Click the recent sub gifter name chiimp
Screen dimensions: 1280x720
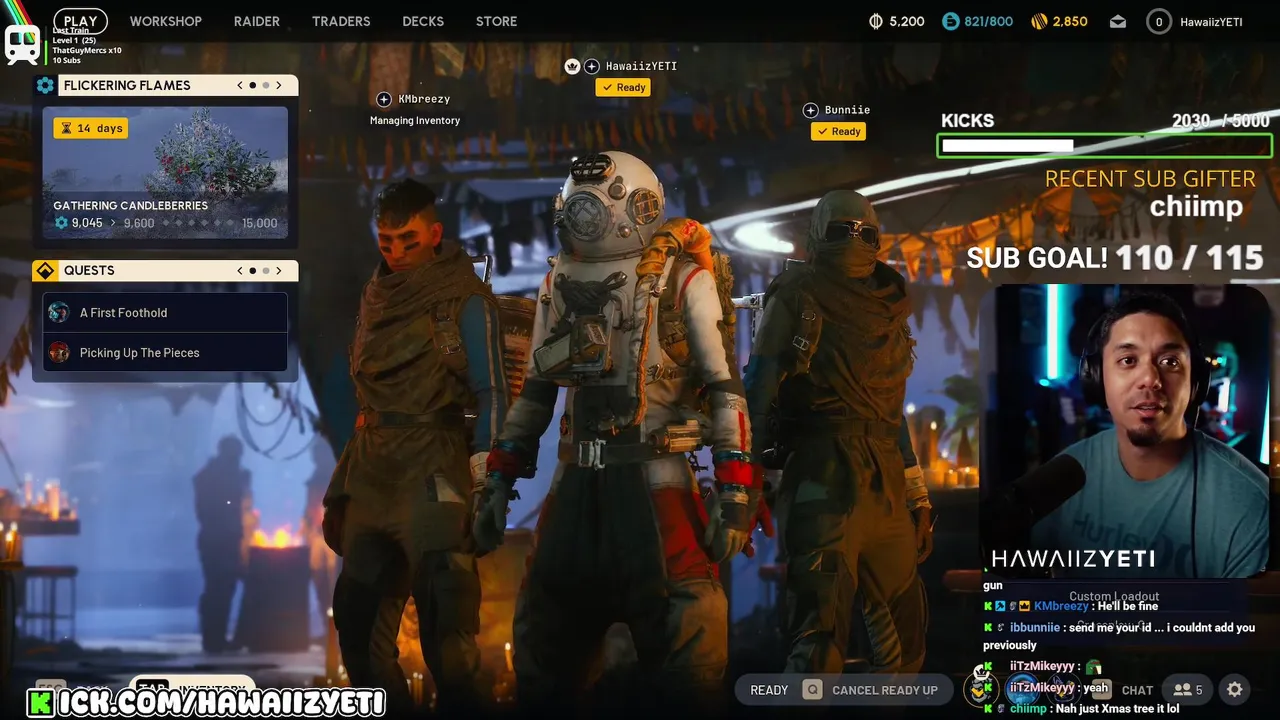pyautogui.click(x=1196, y=206)
